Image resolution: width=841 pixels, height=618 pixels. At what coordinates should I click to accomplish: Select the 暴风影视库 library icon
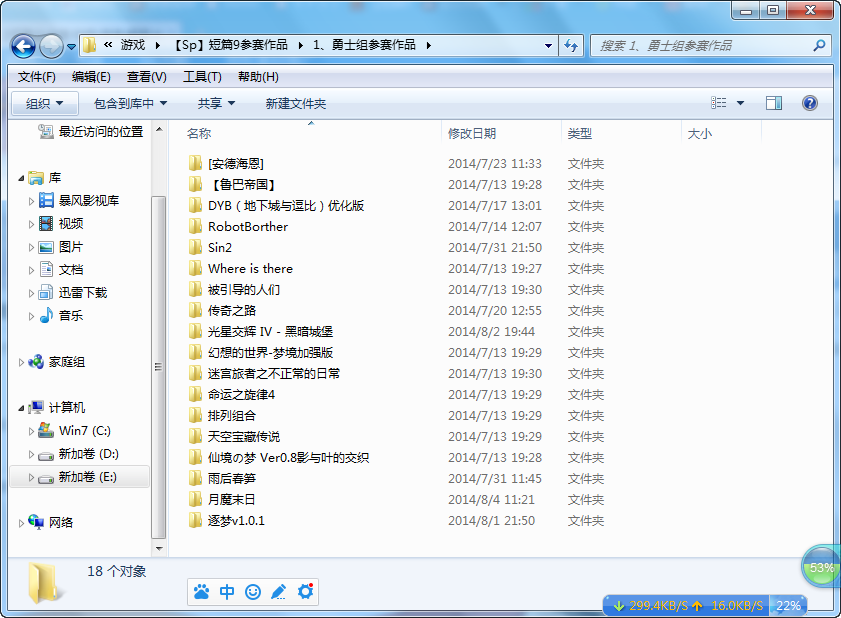47,201
